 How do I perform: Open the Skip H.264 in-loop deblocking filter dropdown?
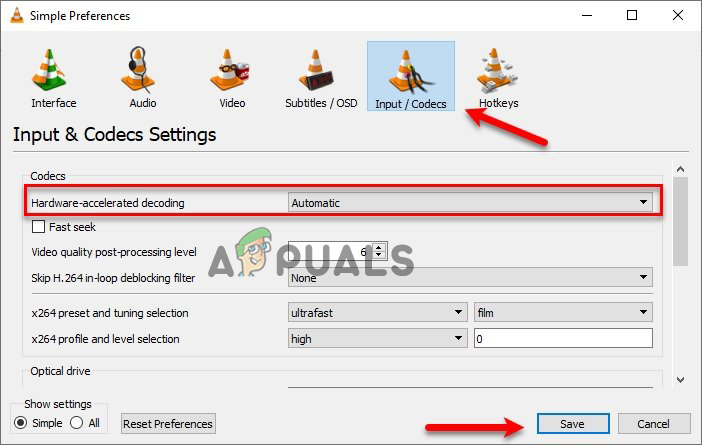coord(470,278)
